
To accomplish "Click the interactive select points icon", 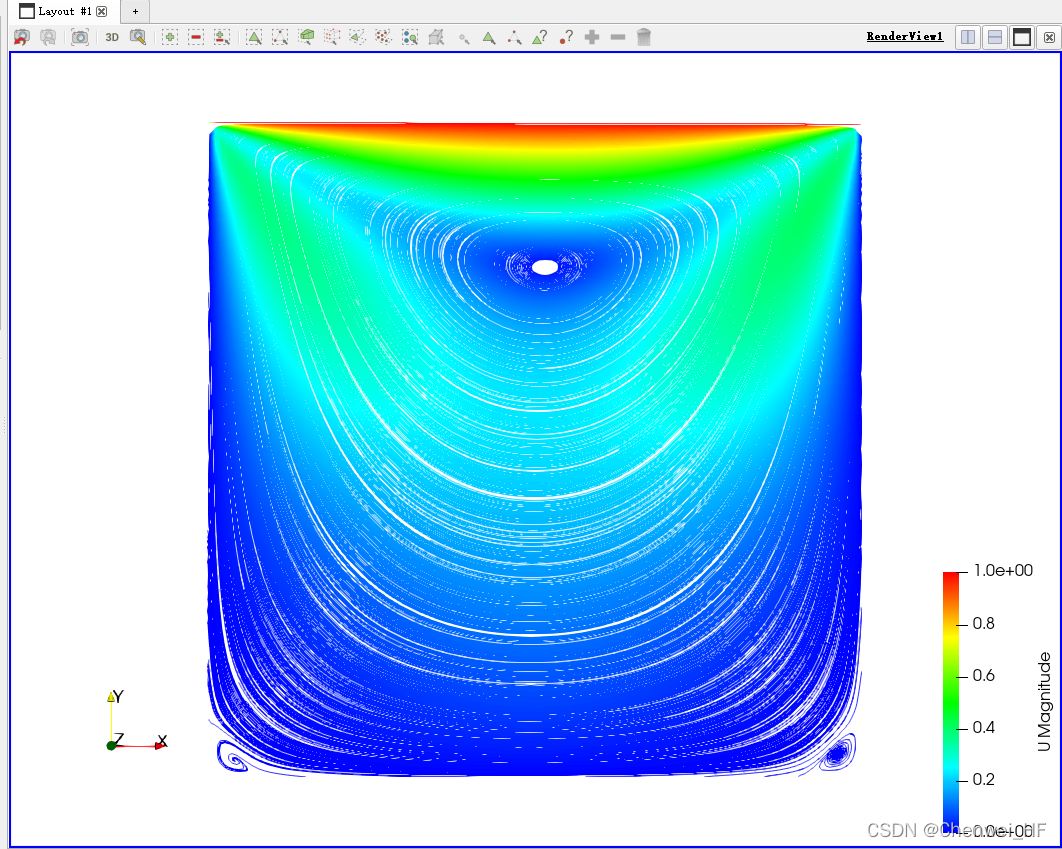I will [x=514, y=37].
